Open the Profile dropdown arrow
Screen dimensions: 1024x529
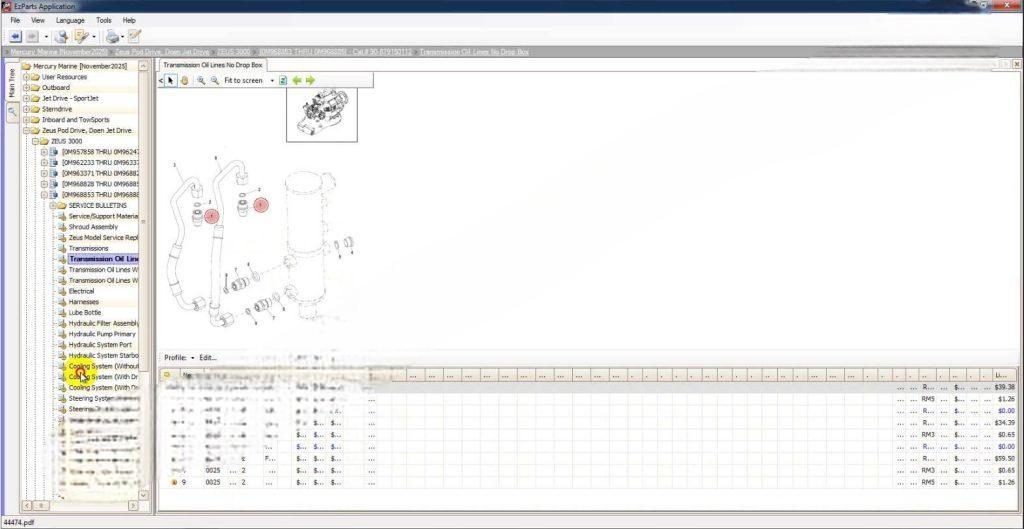point(192,357)
